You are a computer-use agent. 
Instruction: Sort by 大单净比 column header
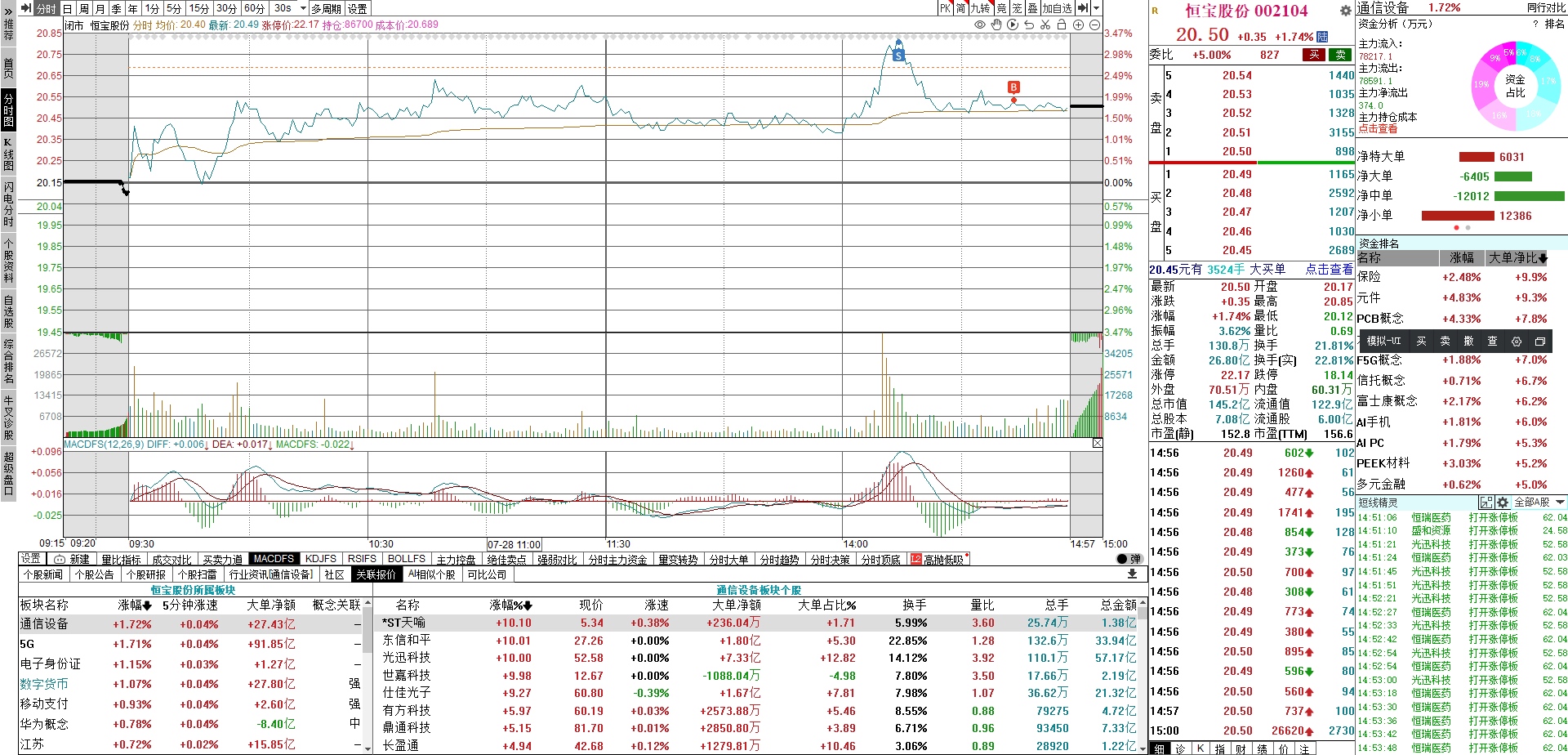coord(1517,257)
